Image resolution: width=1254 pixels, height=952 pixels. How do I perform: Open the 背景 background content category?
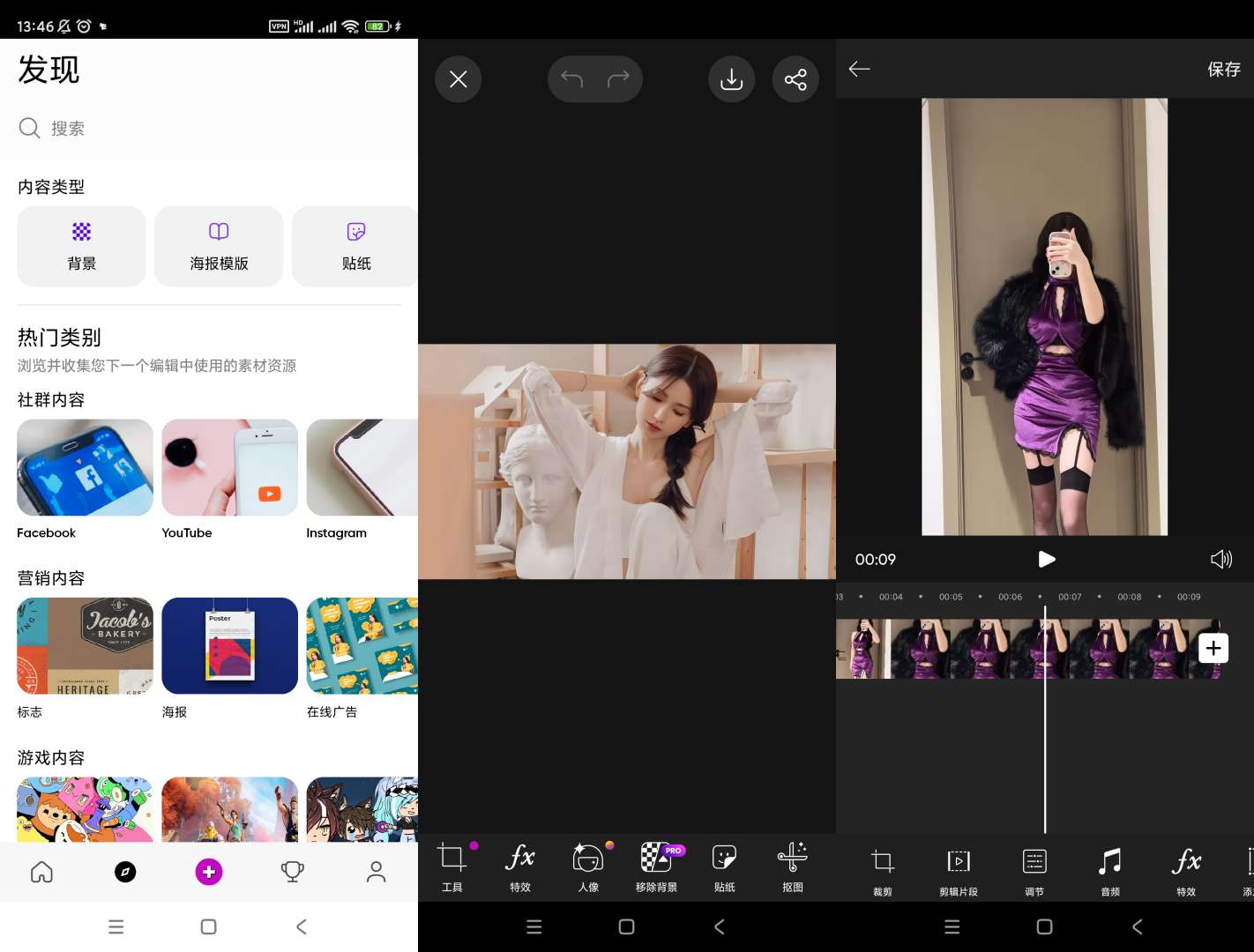[81, 246]
